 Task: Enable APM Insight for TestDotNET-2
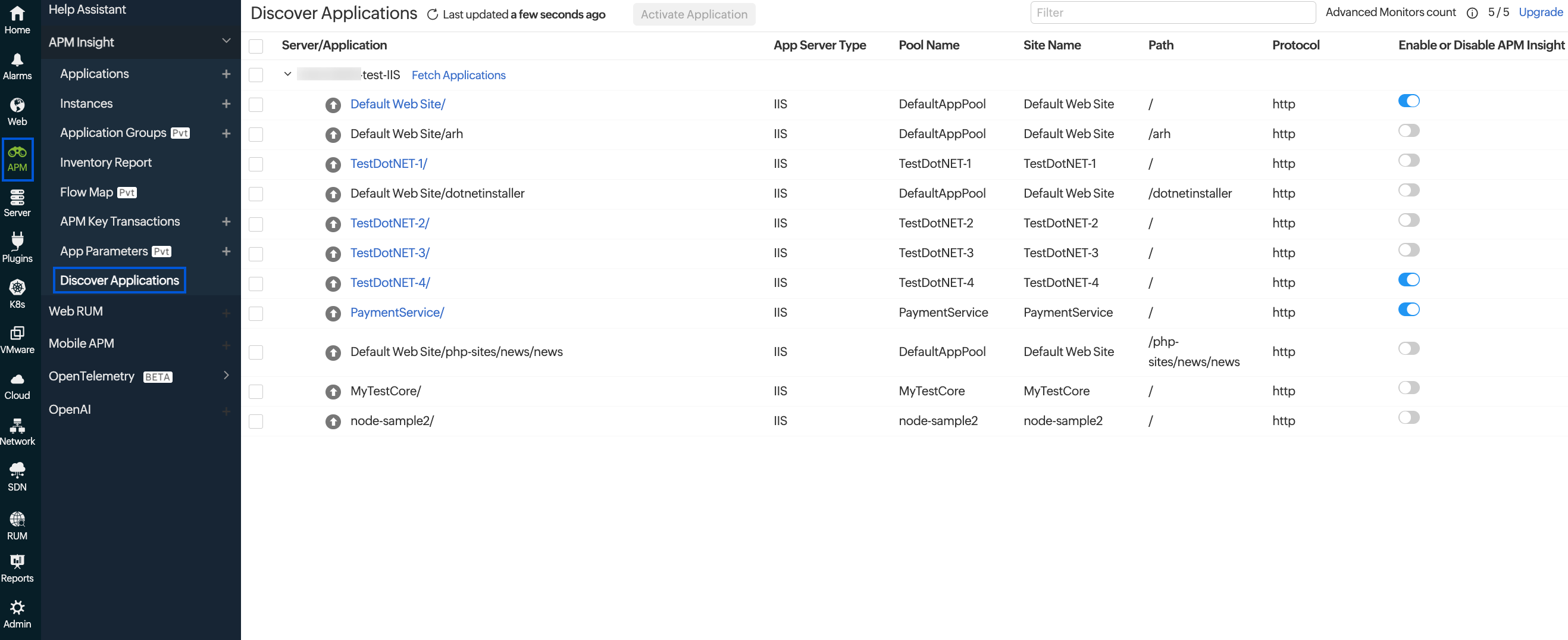(x=1409, y=220)
